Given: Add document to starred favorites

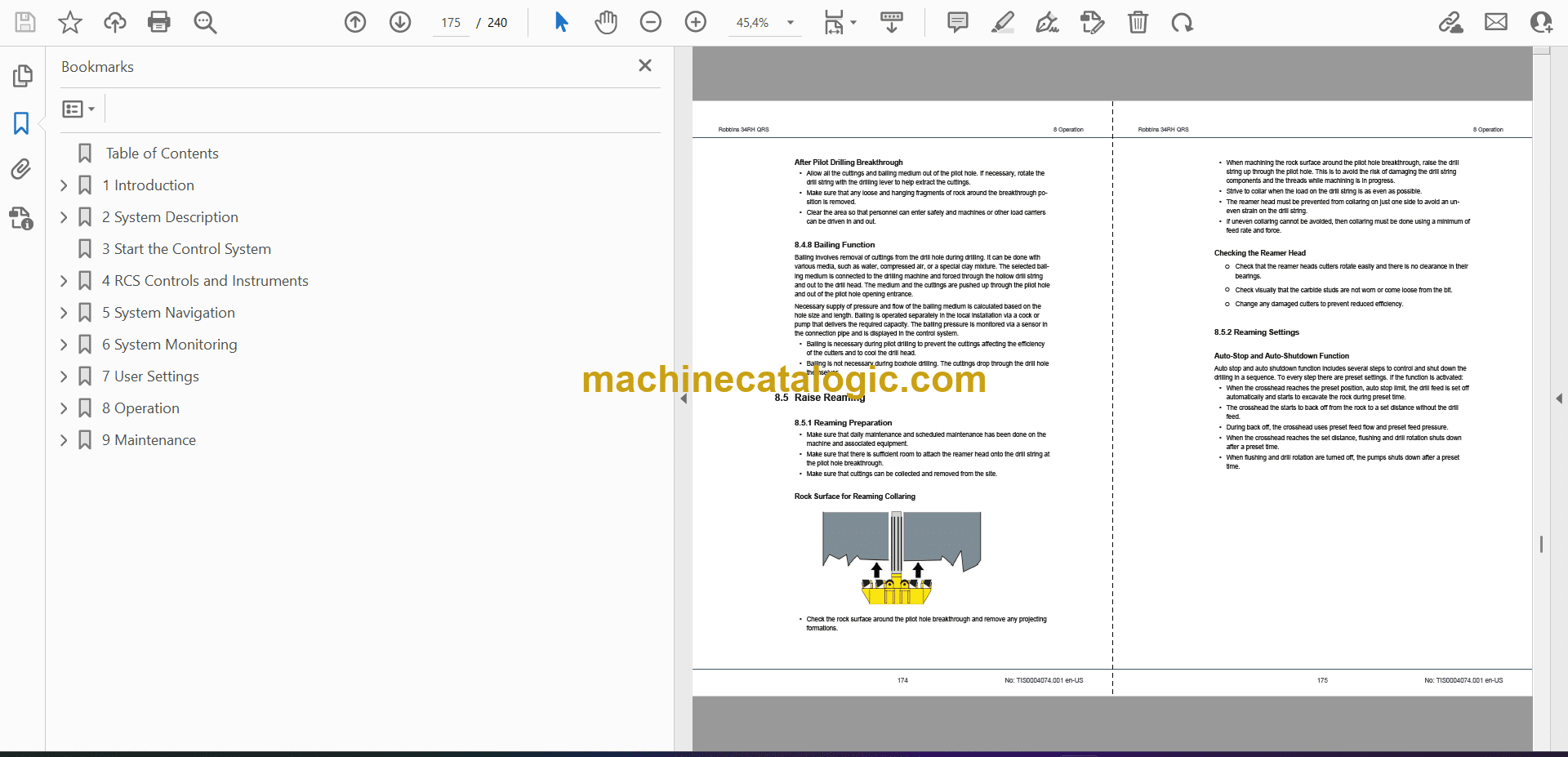Looking at the screenshot, I should pos(70,22).
